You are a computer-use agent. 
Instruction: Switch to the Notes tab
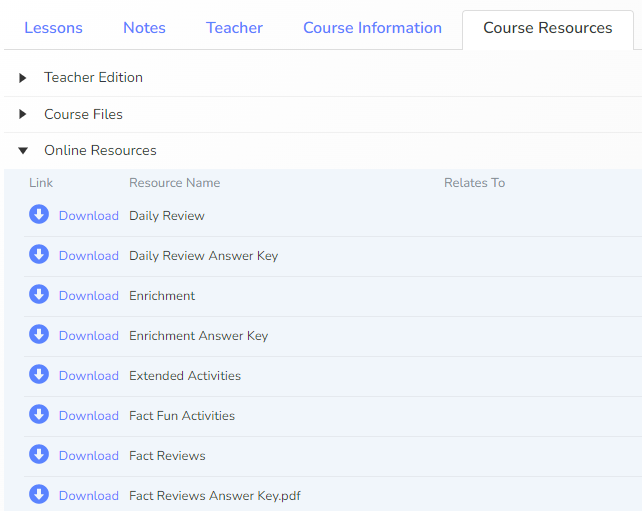(144, 28)
